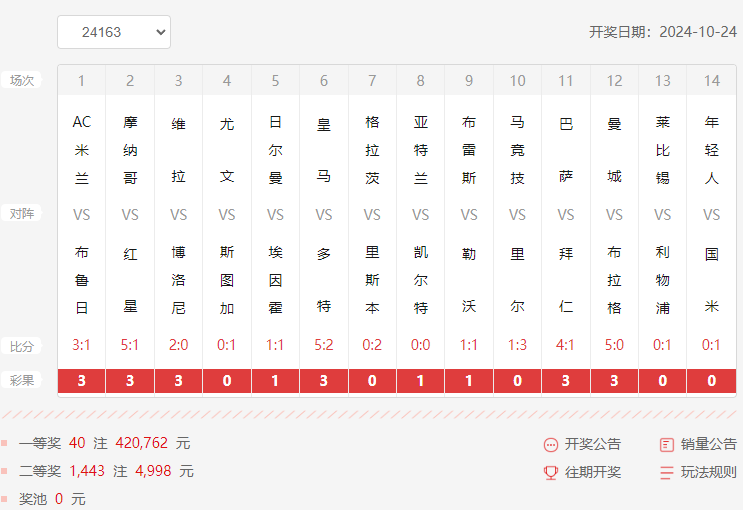Click the 一等奖 prize amount 420,762
The image size is (743, 510).
tap(141, 443)
